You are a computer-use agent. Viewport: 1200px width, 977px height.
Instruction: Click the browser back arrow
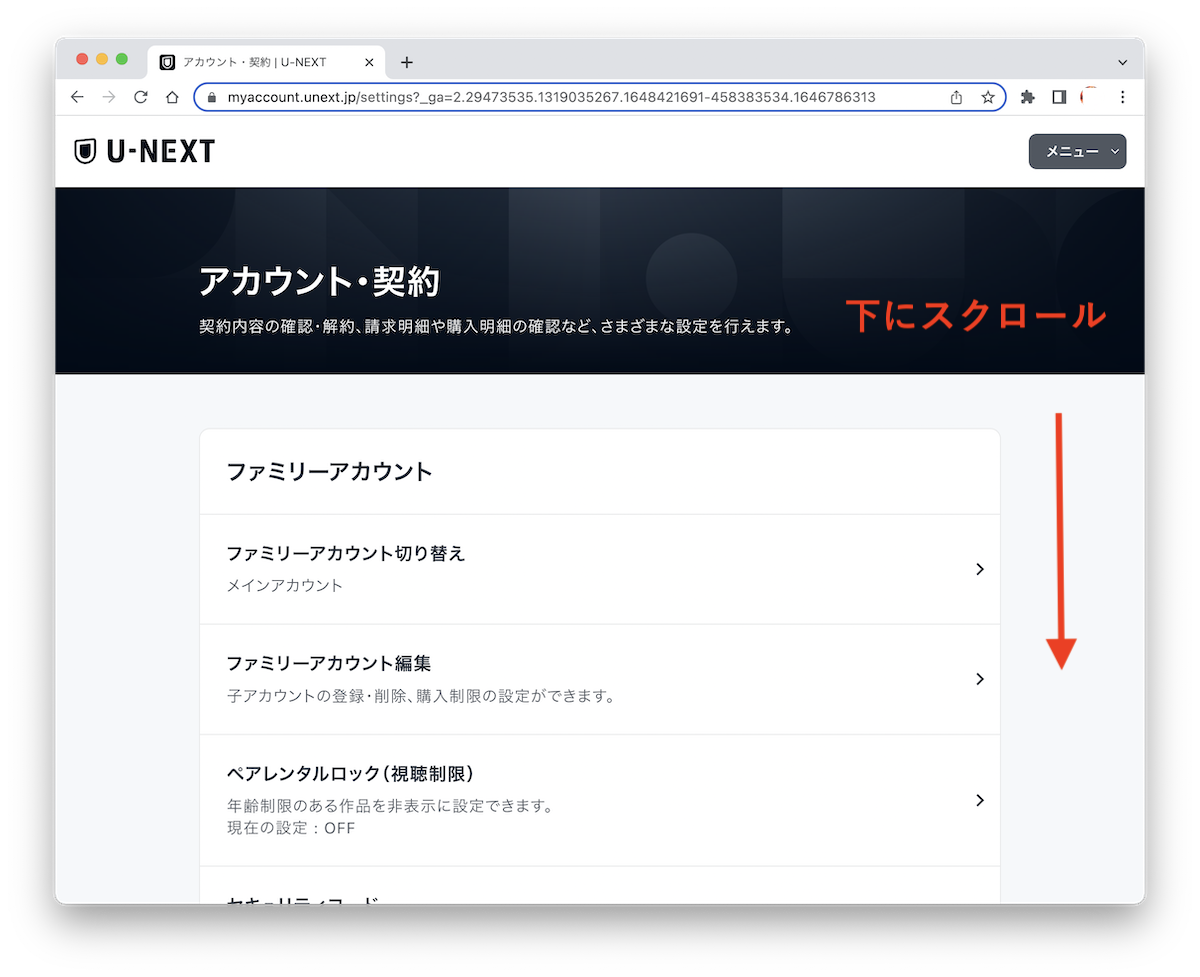tap(77, 97)
